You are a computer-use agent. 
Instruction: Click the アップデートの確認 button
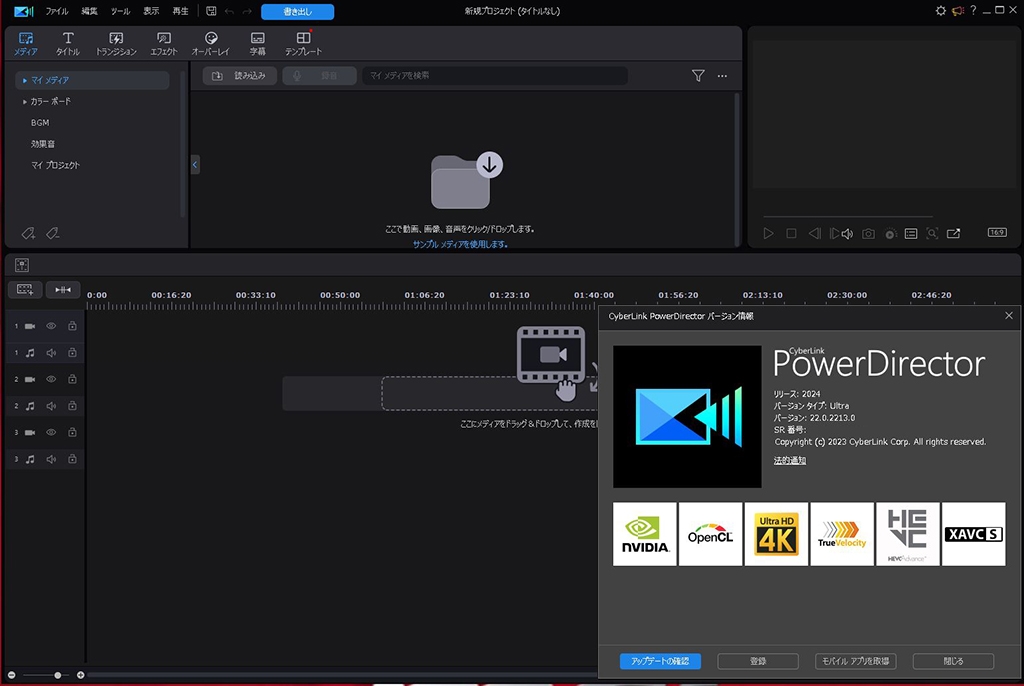[660, 661]
